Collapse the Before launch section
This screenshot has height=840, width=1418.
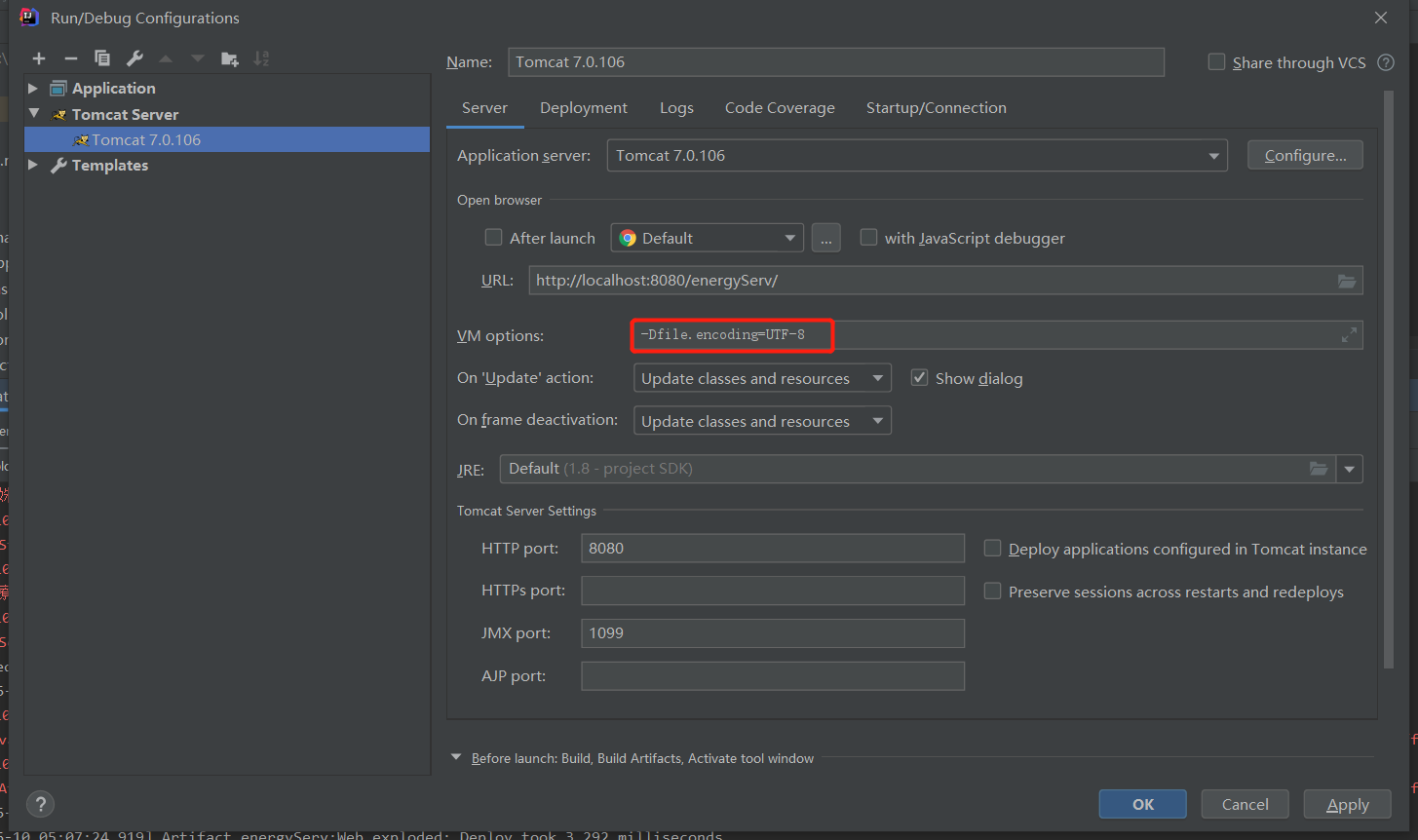[456, 757]
